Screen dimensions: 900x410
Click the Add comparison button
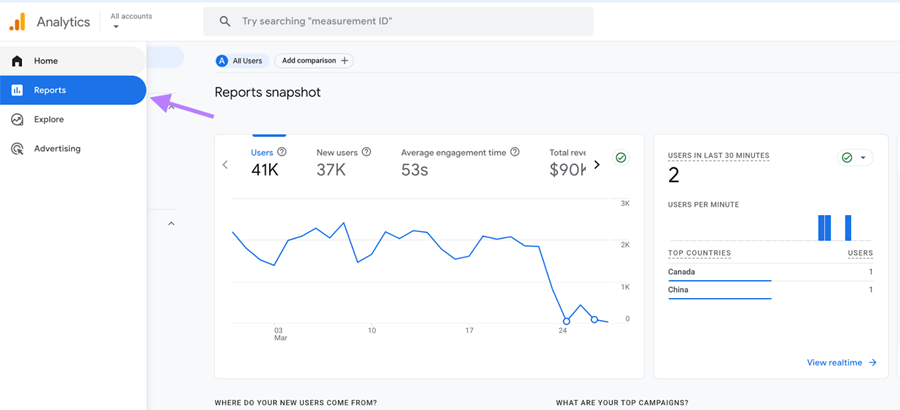[314, 61]
